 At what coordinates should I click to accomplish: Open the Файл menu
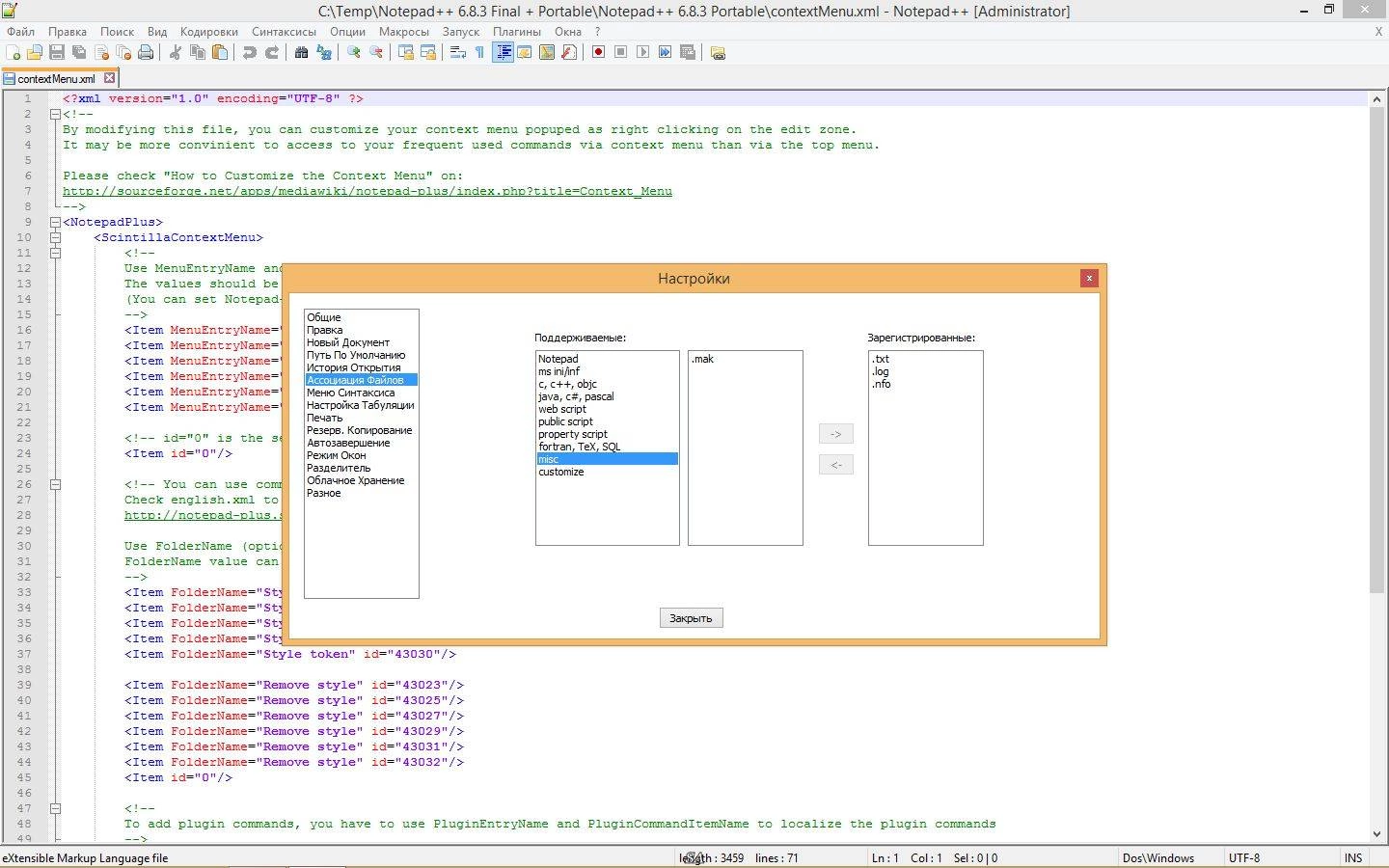click(x=20, y=31)
